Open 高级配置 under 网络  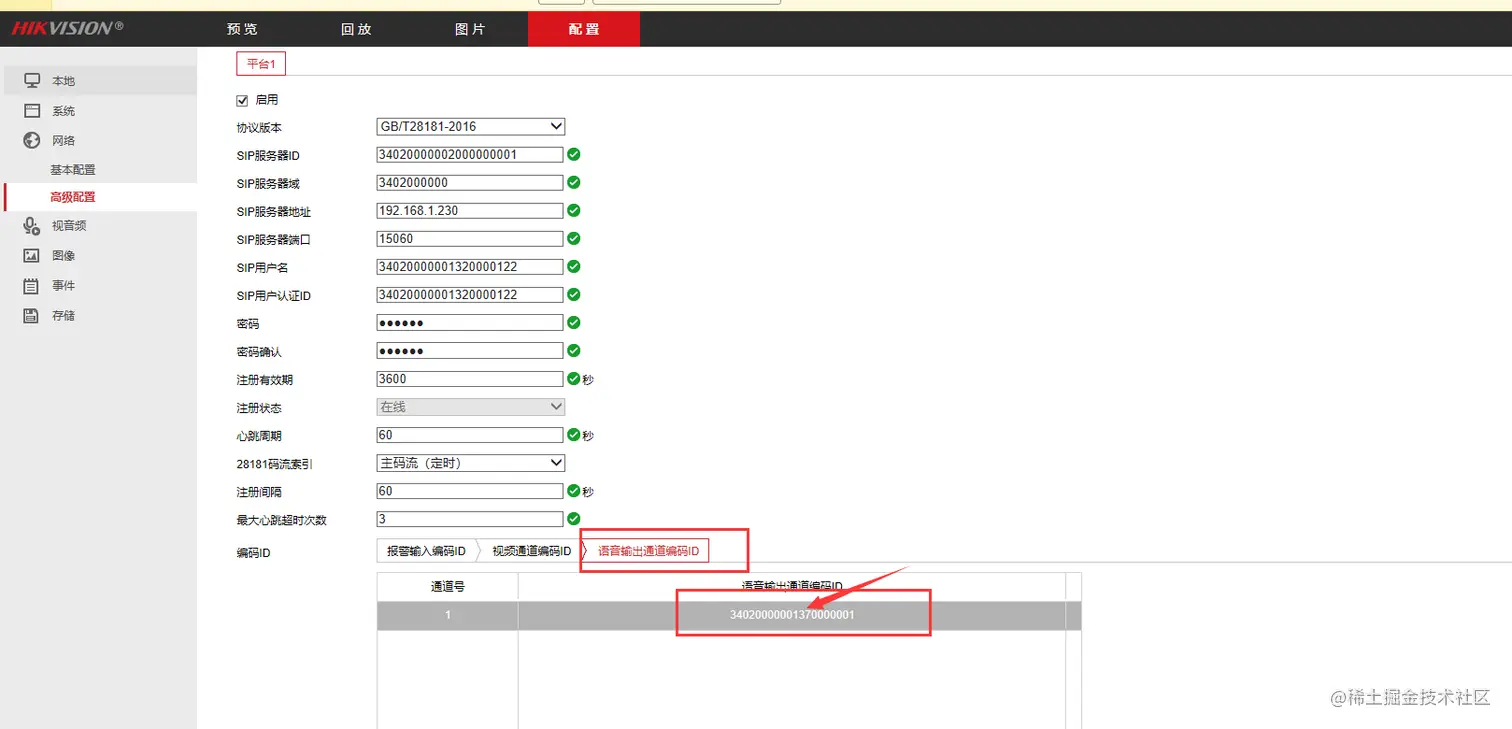point(73,197)
